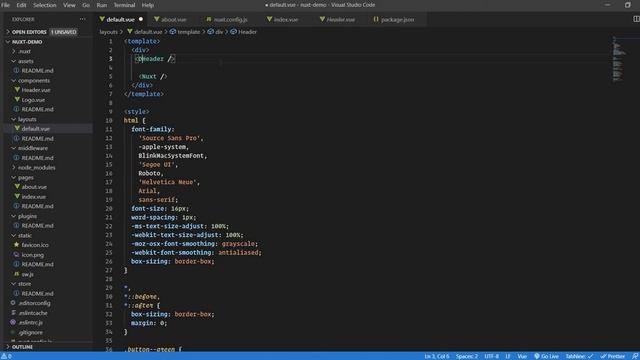Image resolution: width=640 pixels, height=360 pixels.
Task: Open .gitignore file in explorer
Action: point(30,332)
